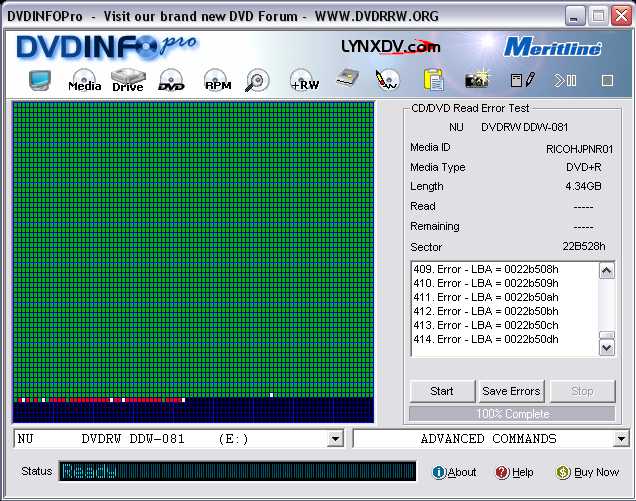Open the disc graph pencil tool
Viewport: 636px width, 501px height.
[x=387, y=80]
